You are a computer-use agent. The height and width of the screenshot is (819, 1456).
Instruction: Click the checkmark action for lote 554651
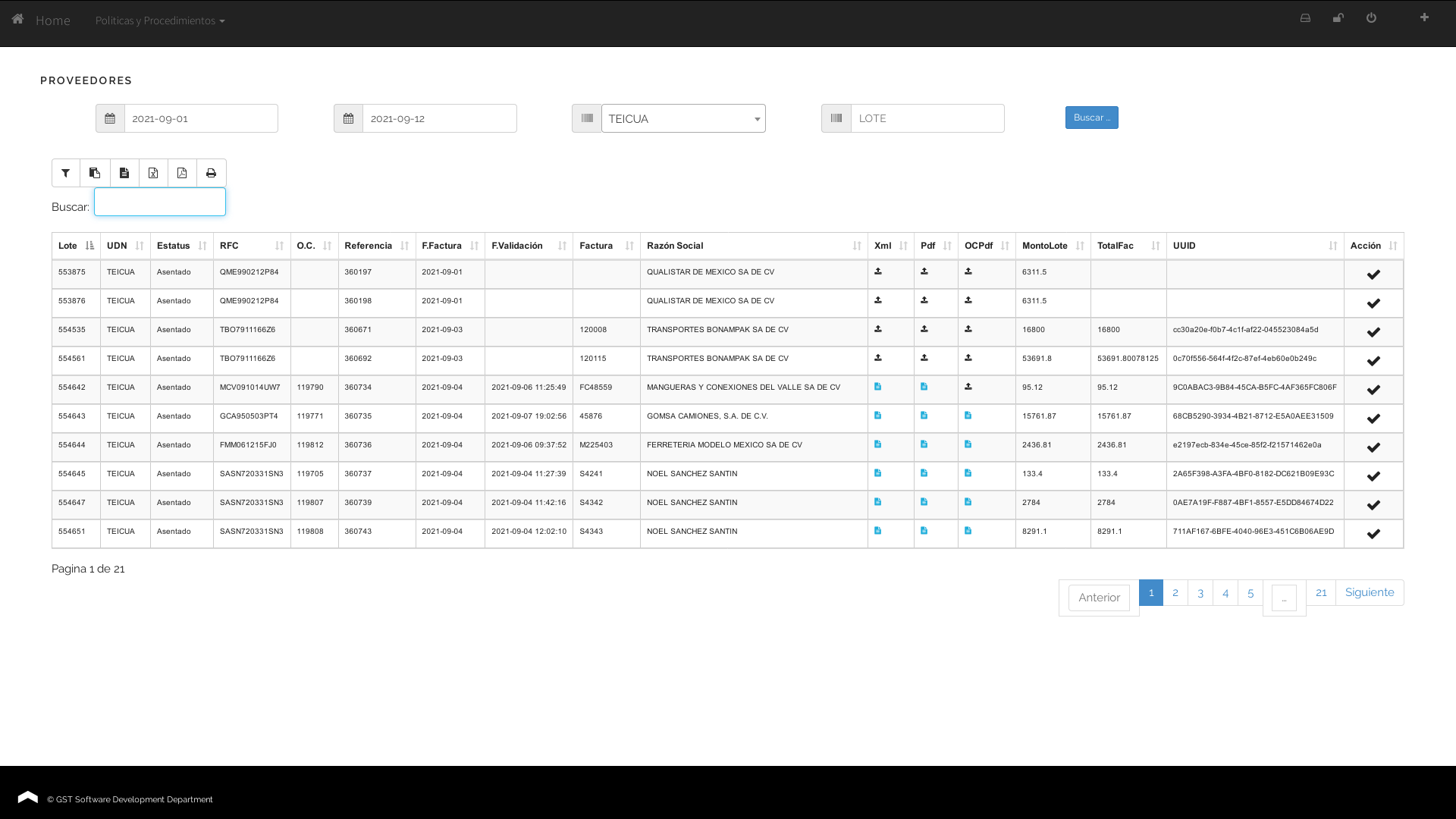[1373, 534]
